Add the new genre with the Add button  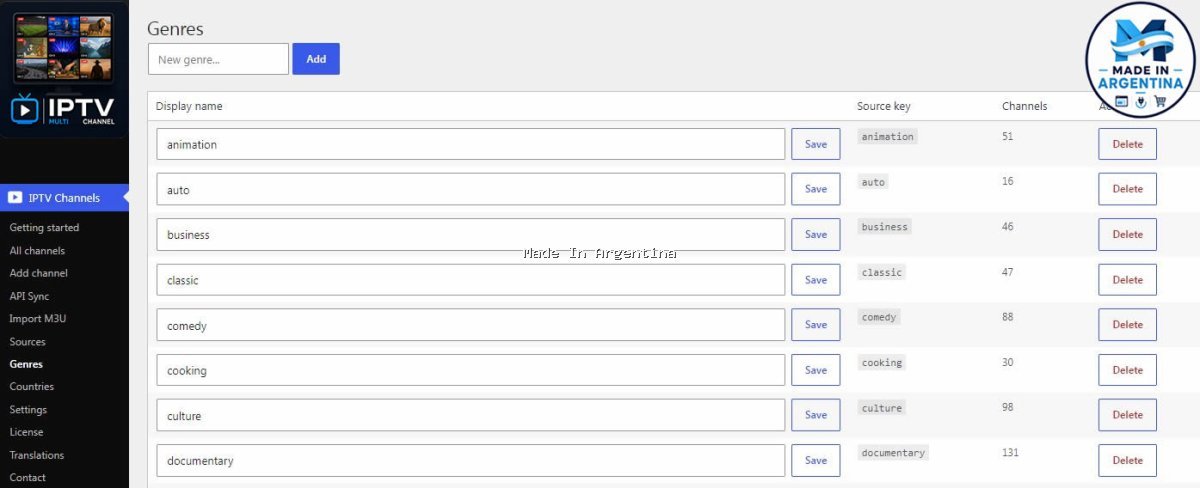[316, 59]
